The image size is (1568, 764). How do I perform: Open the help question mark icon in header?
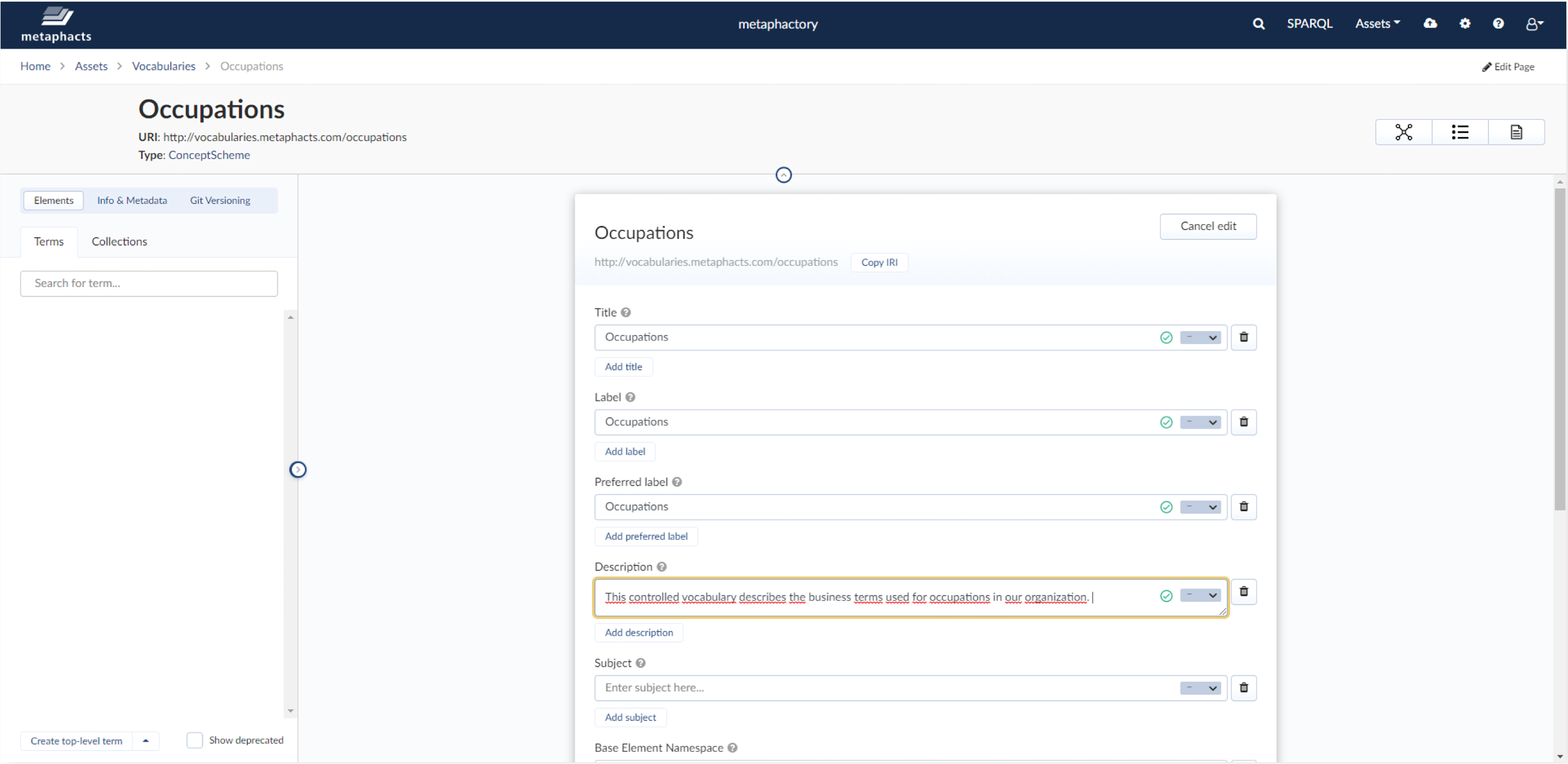point(1498,24)
